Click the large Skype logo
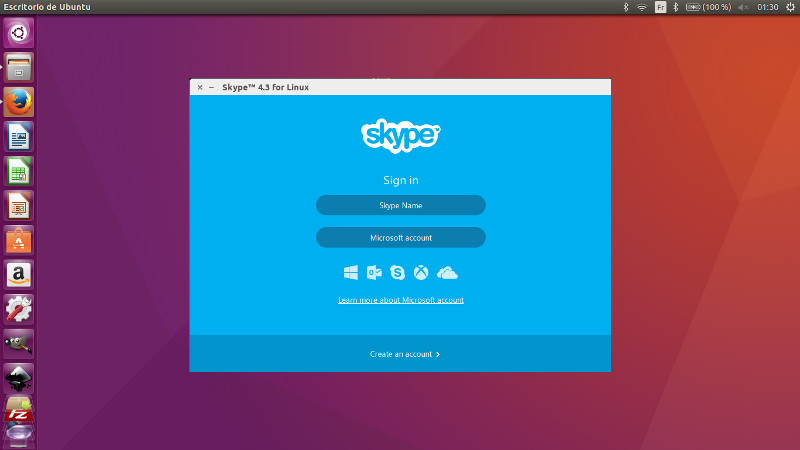This screenshot has width=800, height=450. coord(401,136)
